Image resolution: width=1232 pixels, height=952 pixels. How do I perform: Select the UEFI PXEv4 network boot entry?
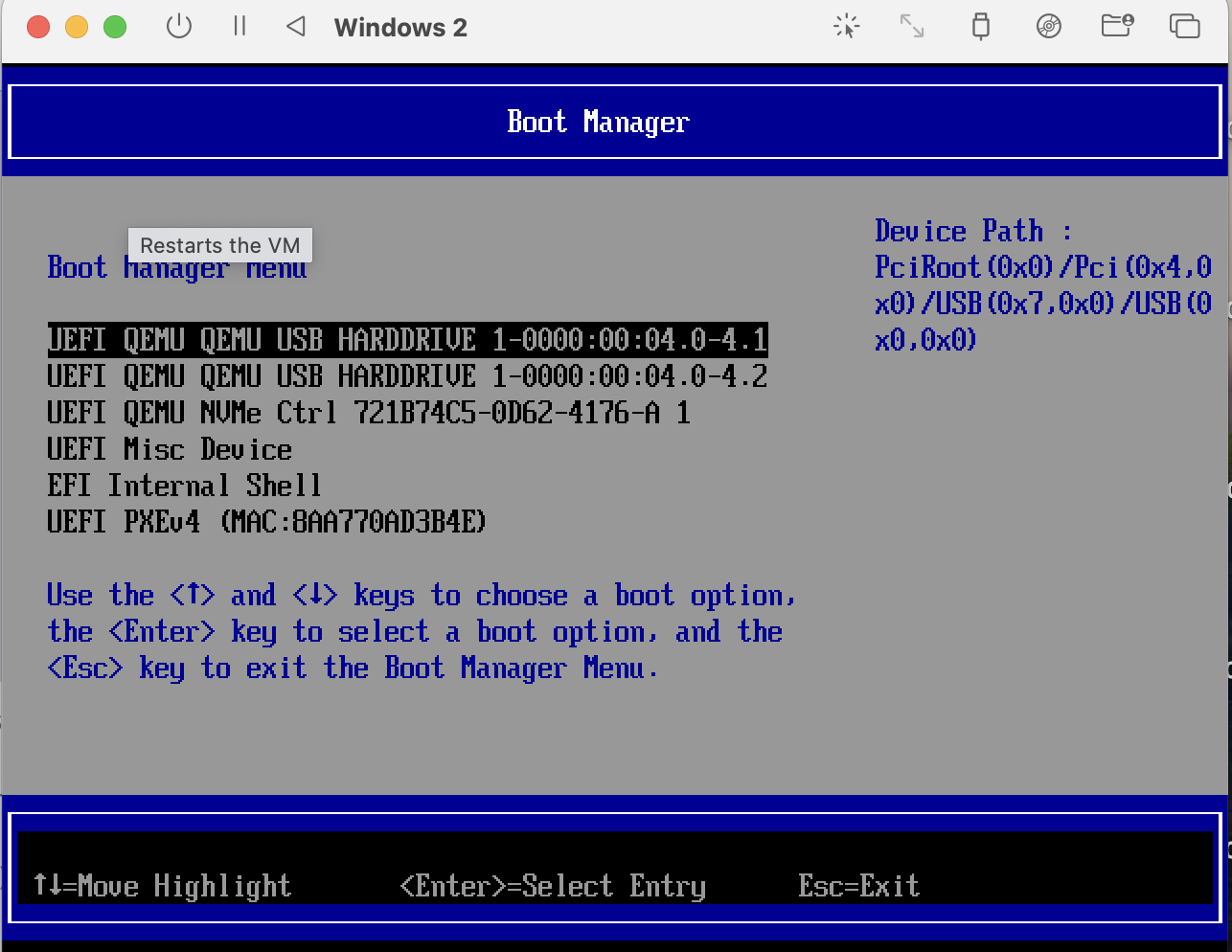pos(266,522)
